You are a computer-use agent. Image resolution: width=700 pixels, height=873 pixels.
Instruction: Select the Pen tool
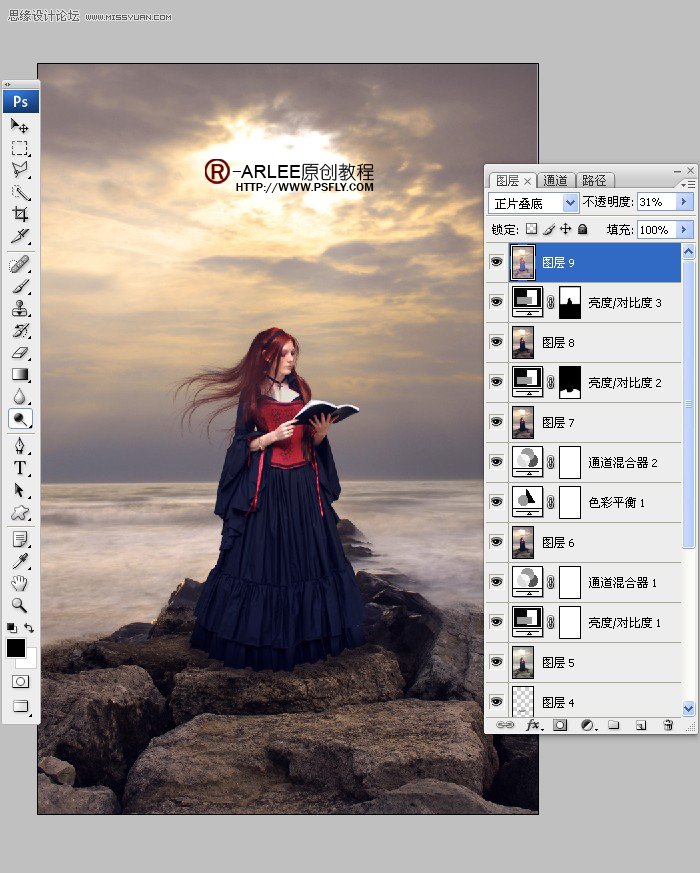pos(19,445)
